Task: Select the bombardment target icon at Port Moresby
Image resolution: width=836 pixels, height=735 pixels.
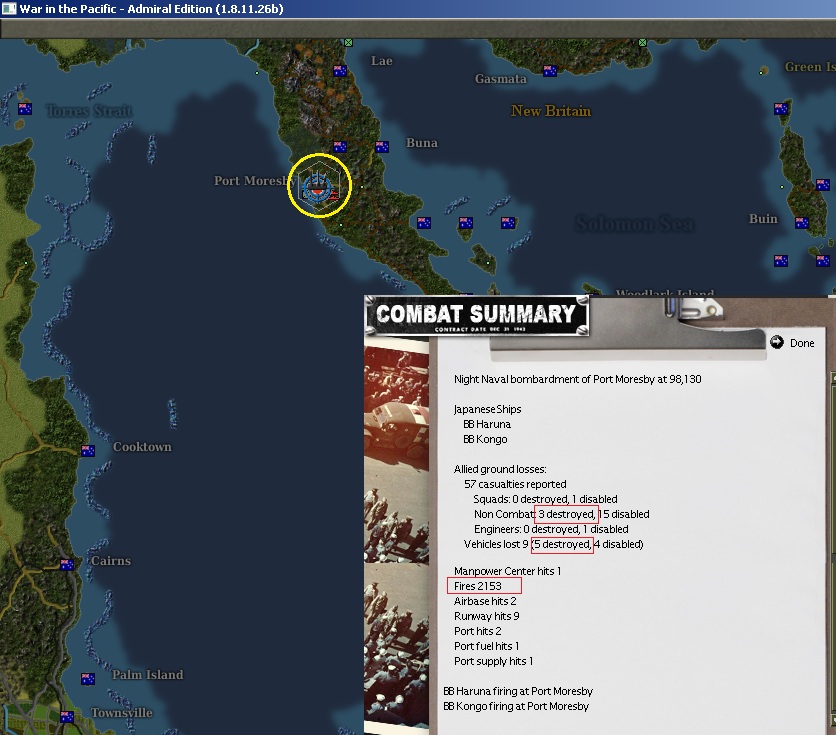Action: pos(317,187)
